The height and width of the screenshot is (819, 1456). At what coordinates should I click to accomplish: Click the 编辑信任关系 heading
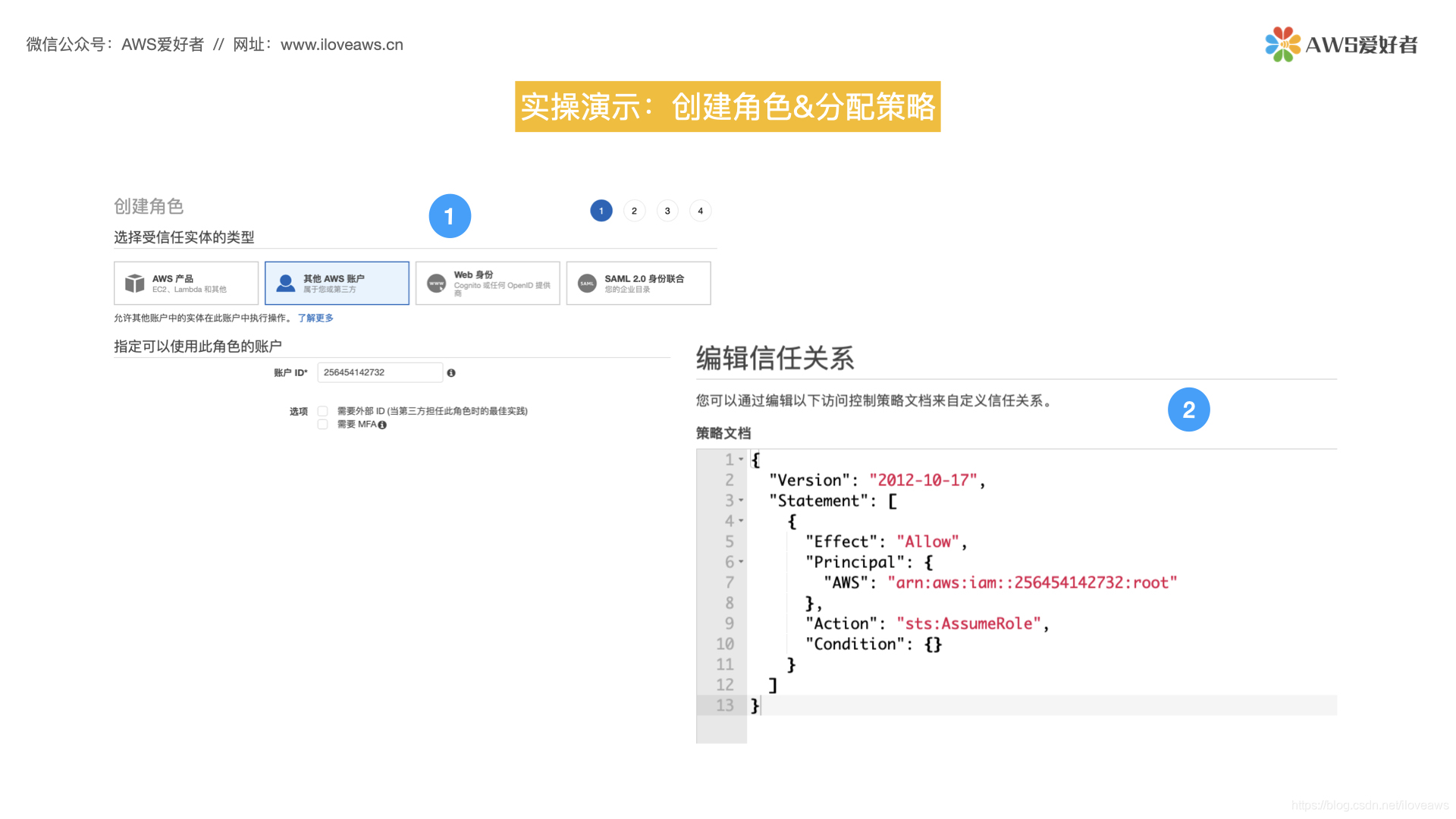775,358
